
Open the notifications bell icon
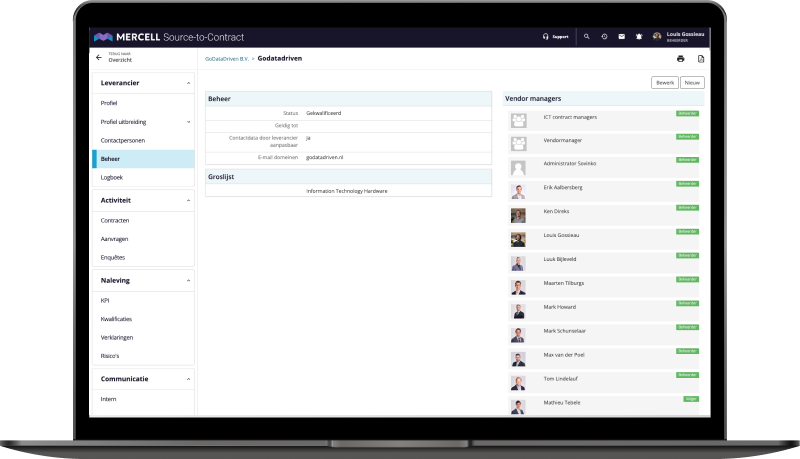(x=638, y=36)
